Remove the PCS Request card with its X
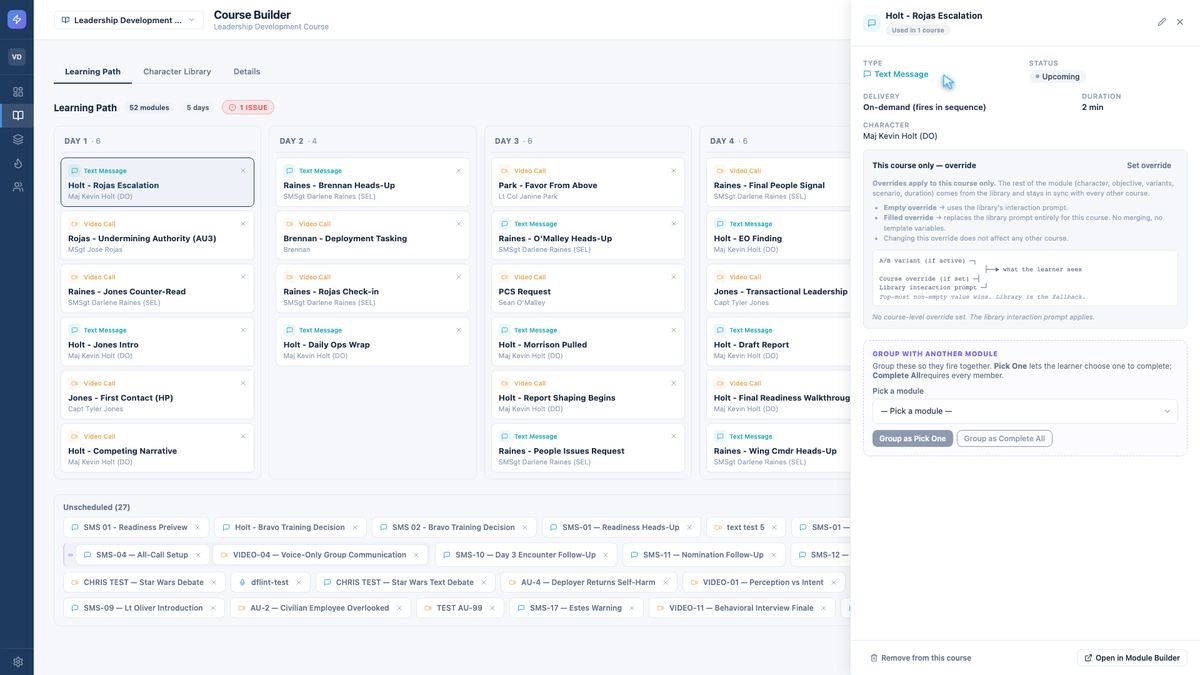The height and width of the screenshot is (675, 1200). point(674,277)
